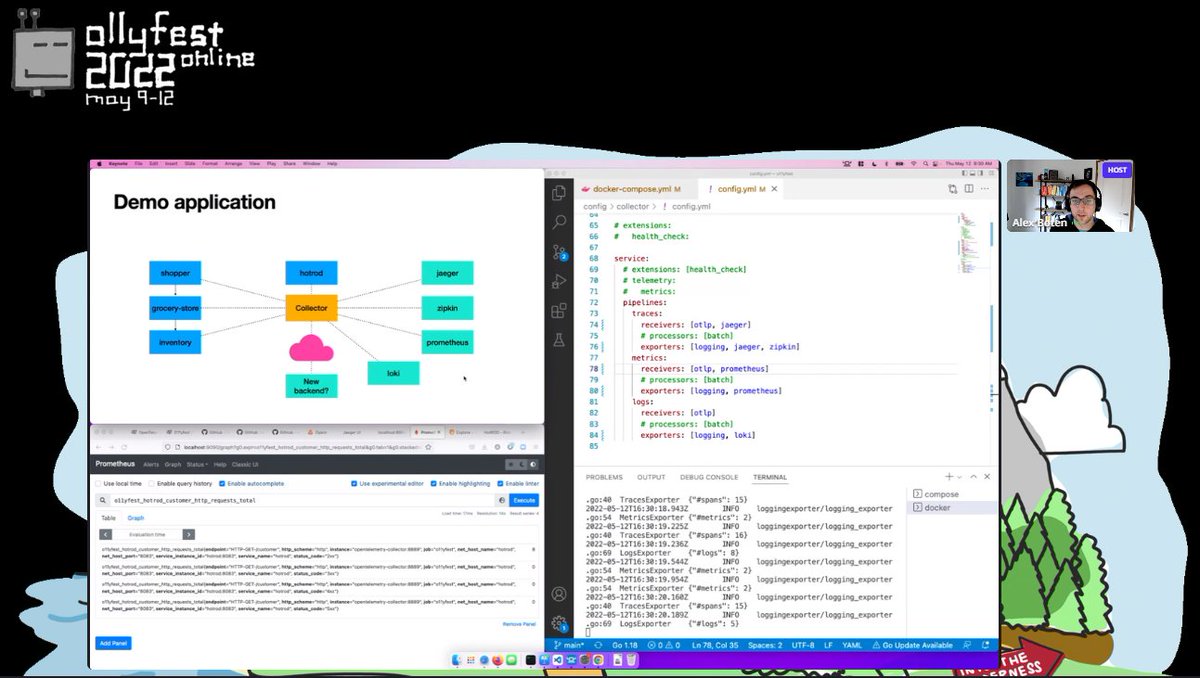The width and height of the screenshot is (1200, 678).
Task: Open the Testing flask view
Action: click(560, 341)
